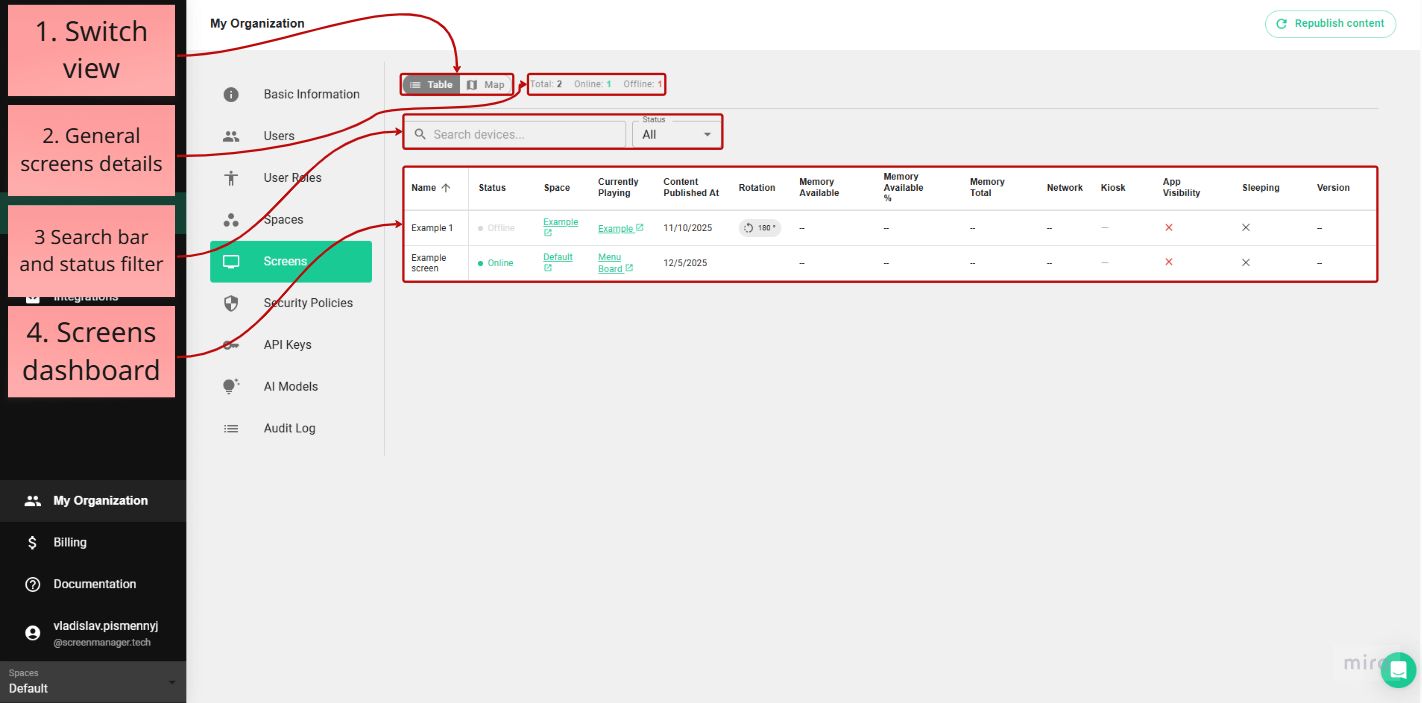Click the Basic Information info icon
This screenshot has width=1422, height=703.
coord(231,93)
